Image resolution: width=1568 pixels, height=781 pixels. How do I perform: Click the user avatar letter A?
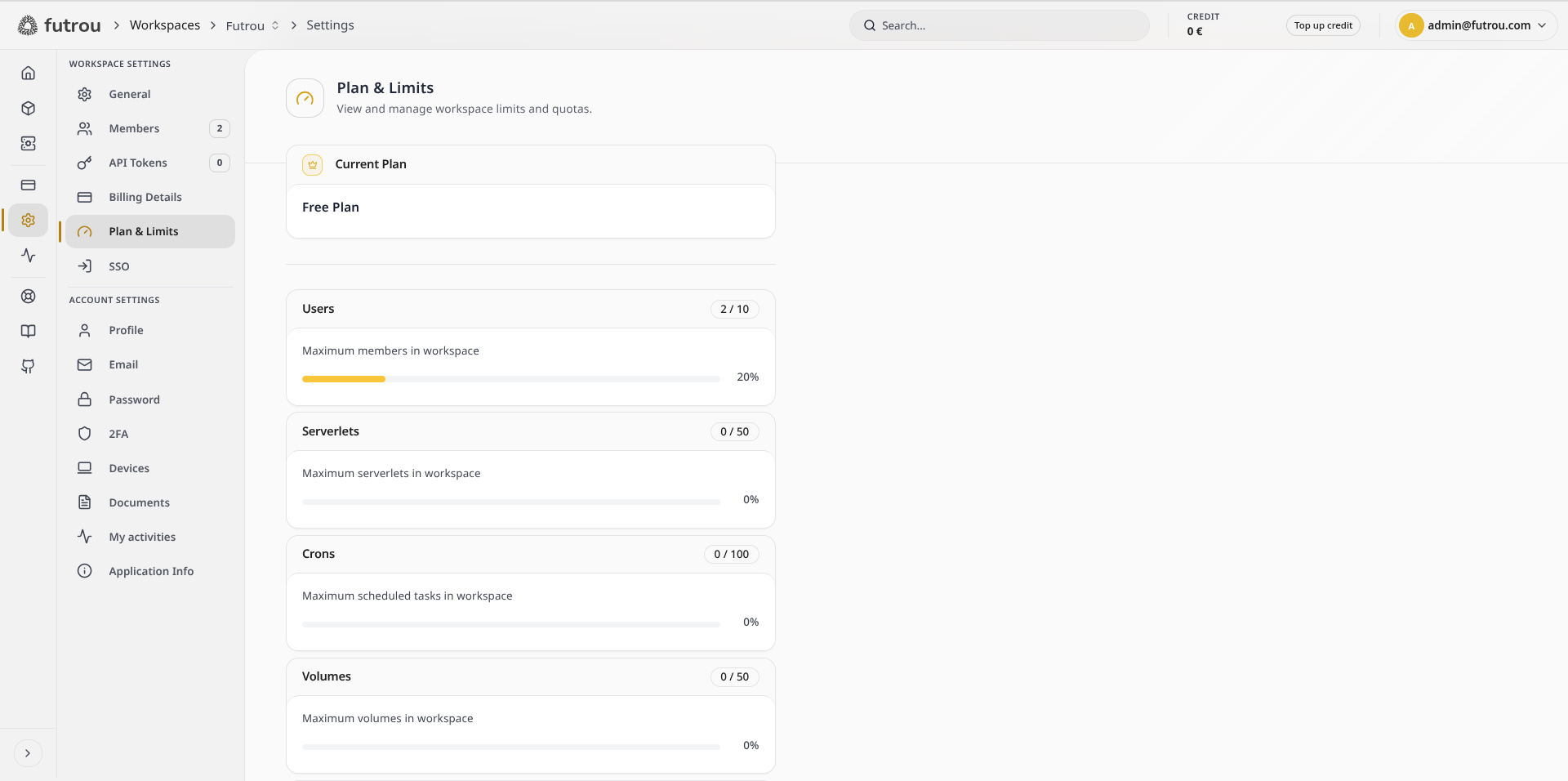pyautogui.click(x=1410, y=25)
